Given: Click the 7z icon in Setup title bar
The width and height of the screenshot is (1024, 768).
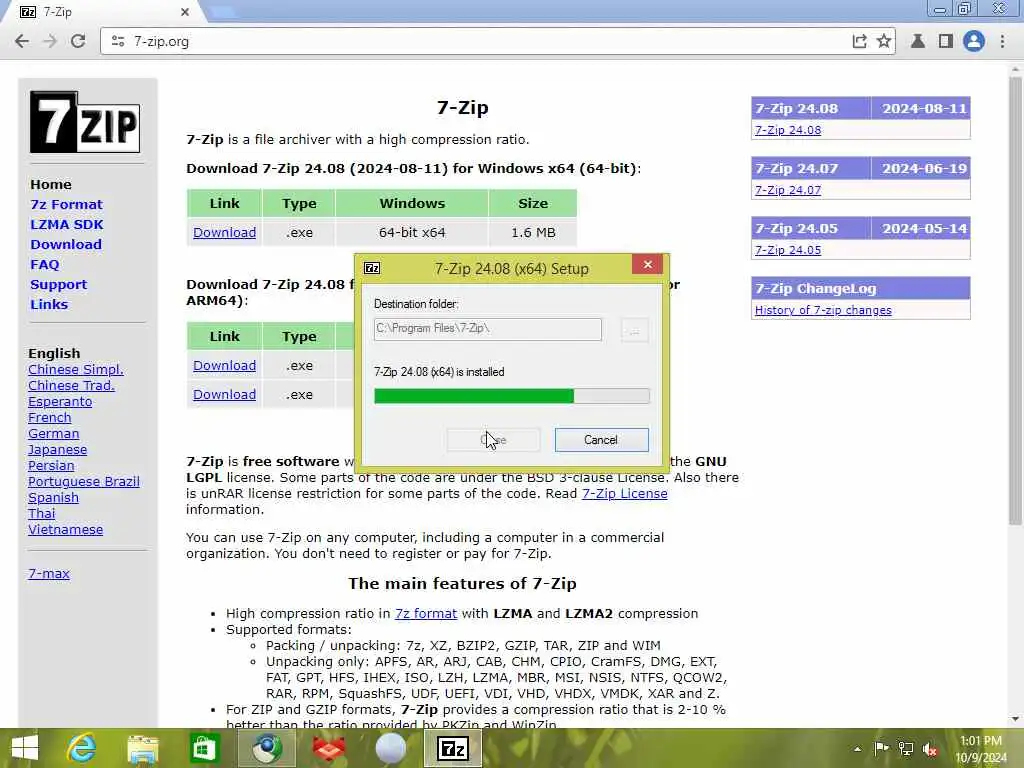Looking at the screenshot, I should tap(372, 268).
